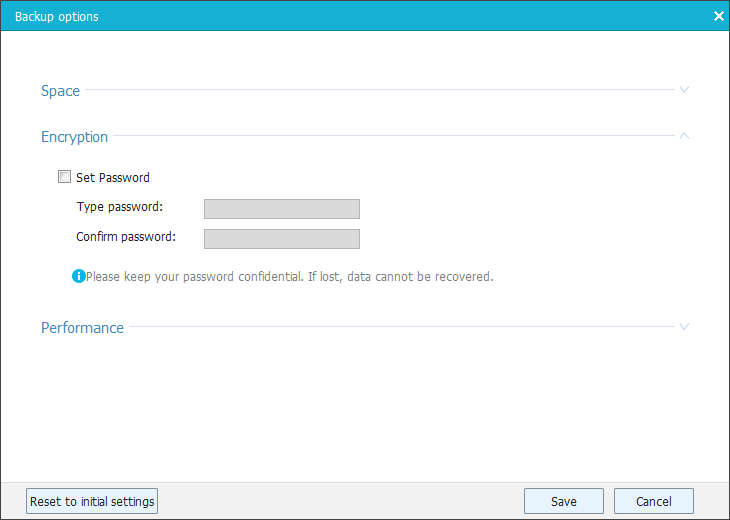Click the password confidentiality notice text
The image size is (730, 520).
click(290, 276)
